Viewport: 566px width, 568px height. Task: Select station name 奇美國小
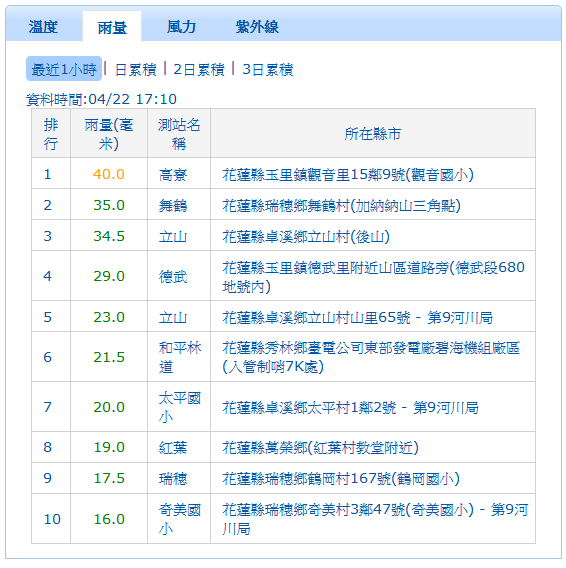(180, 519)
